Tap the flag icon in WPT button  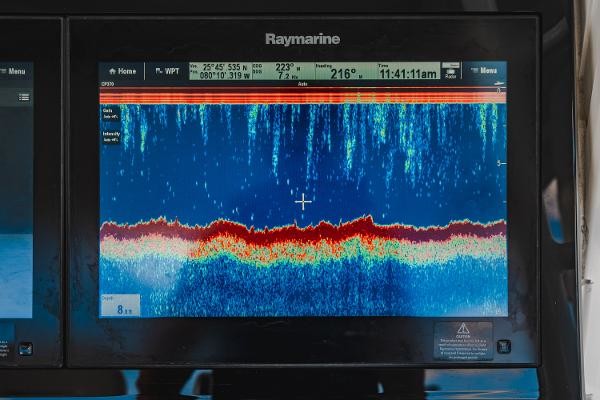point(157,71)
